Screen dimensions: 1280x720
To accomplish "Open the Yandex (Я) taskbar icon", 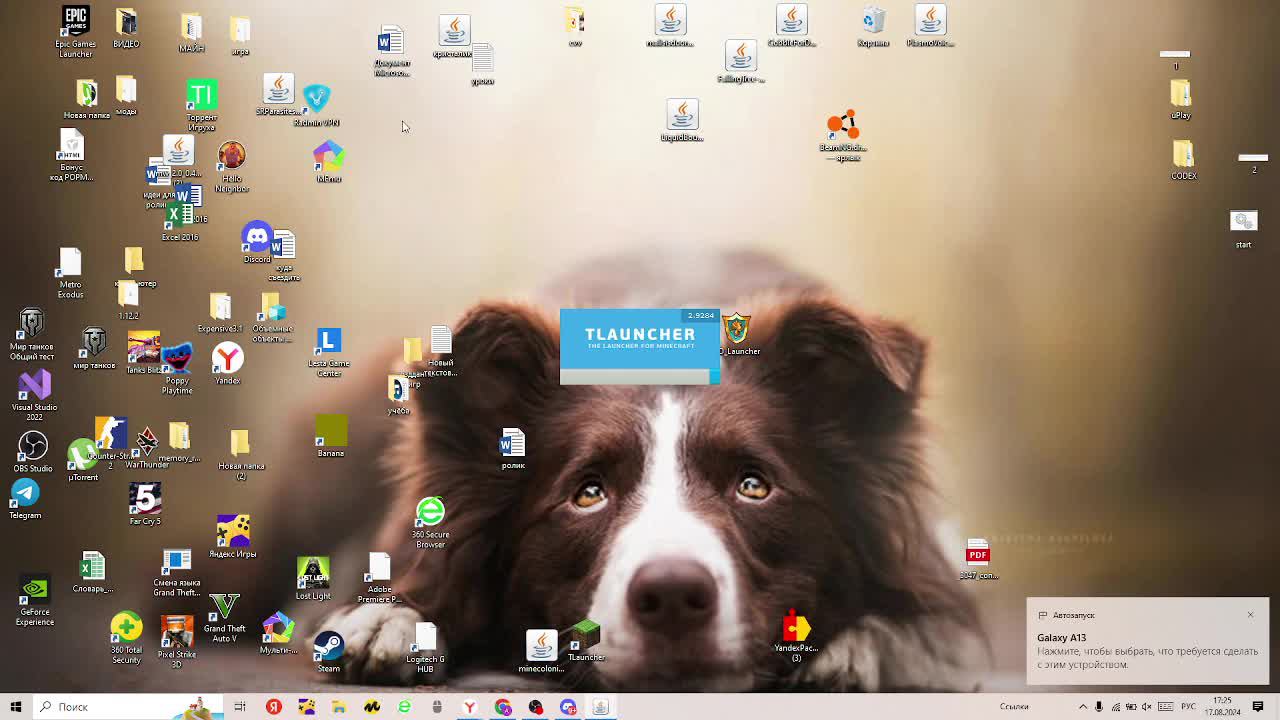I will [x=273, y=707].
